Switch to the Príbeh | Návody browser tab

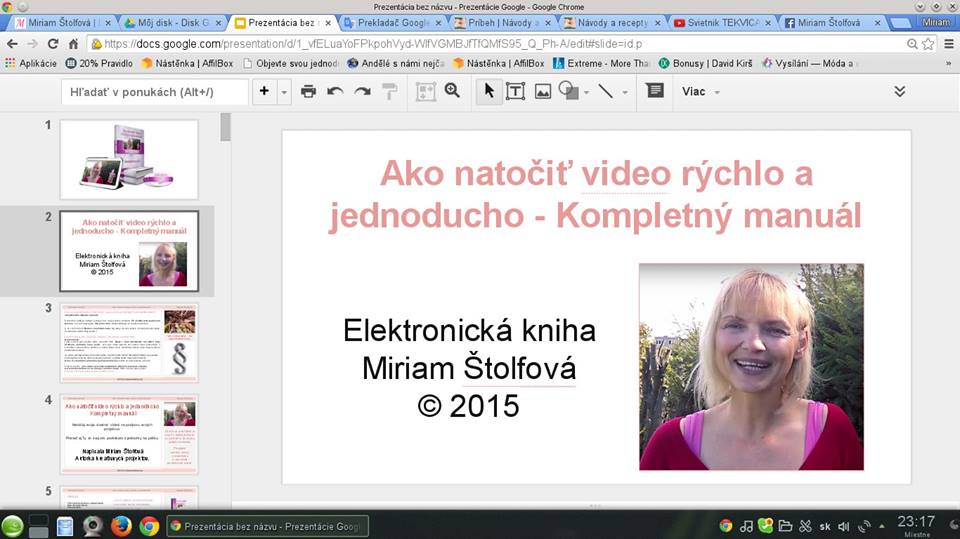pos(502,23)
